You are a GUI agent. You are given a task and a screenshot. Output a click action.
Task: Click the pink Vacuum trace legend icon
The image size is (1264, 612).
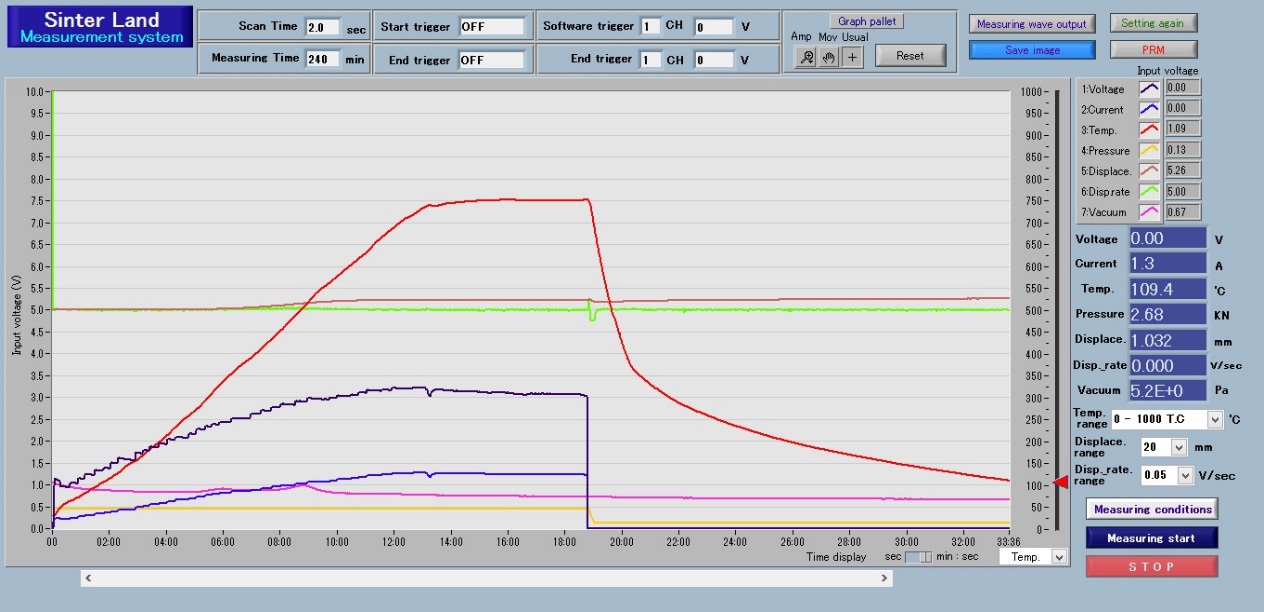(1150, 212)
